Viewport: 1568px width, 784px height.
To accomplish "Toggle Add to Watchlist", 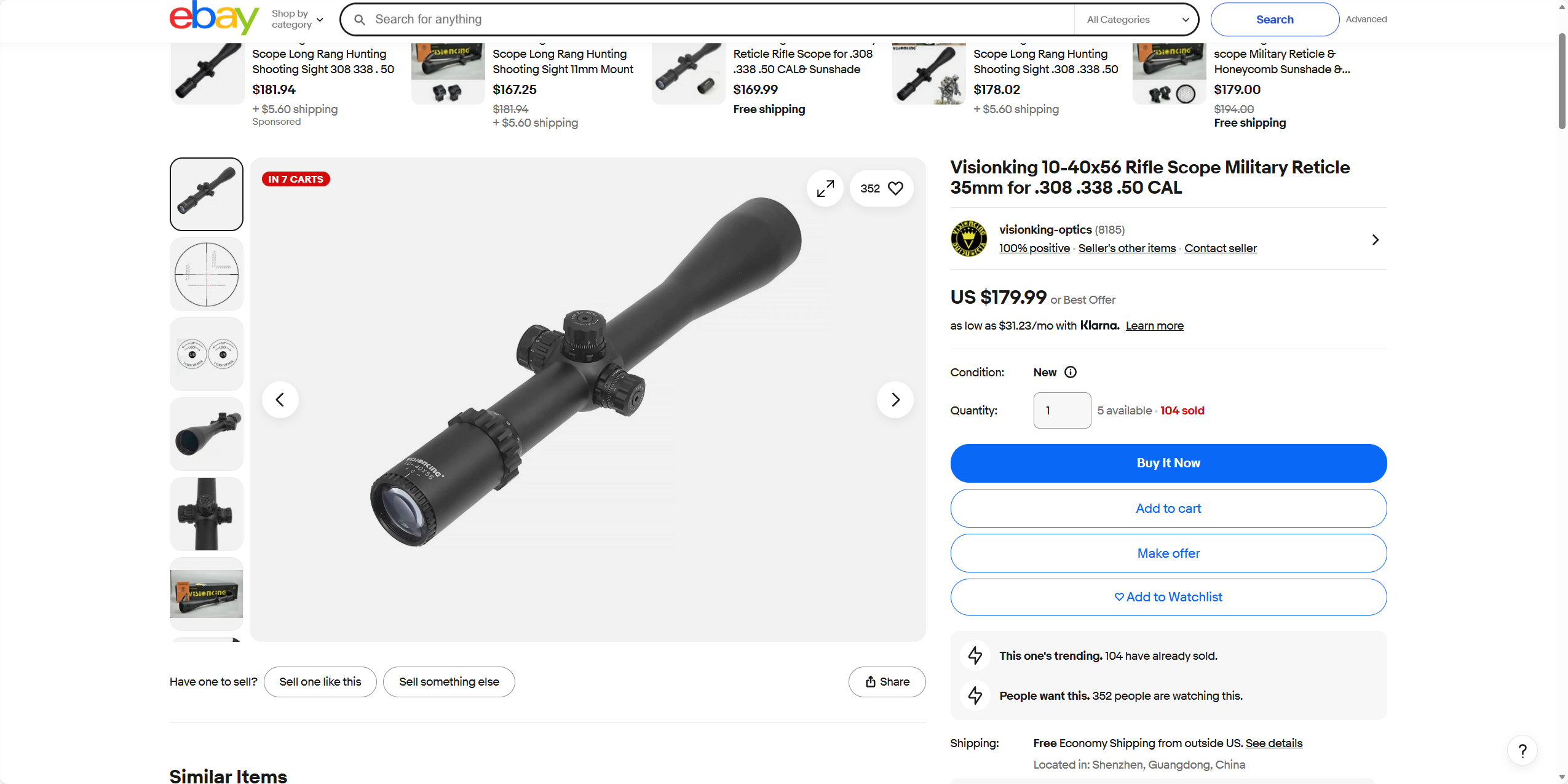I will click(1168, 597).
